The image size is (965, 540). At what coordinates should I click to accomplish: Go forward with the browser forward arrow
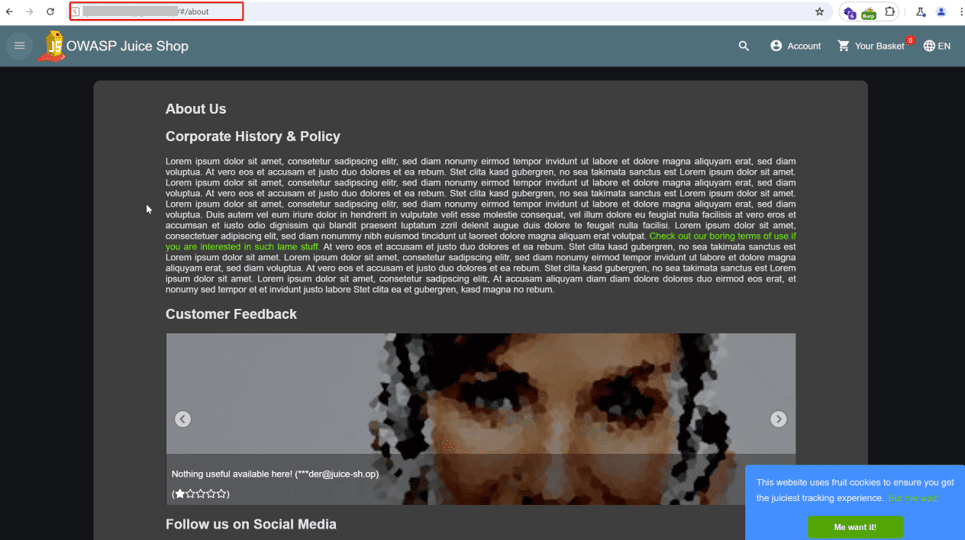30,12
